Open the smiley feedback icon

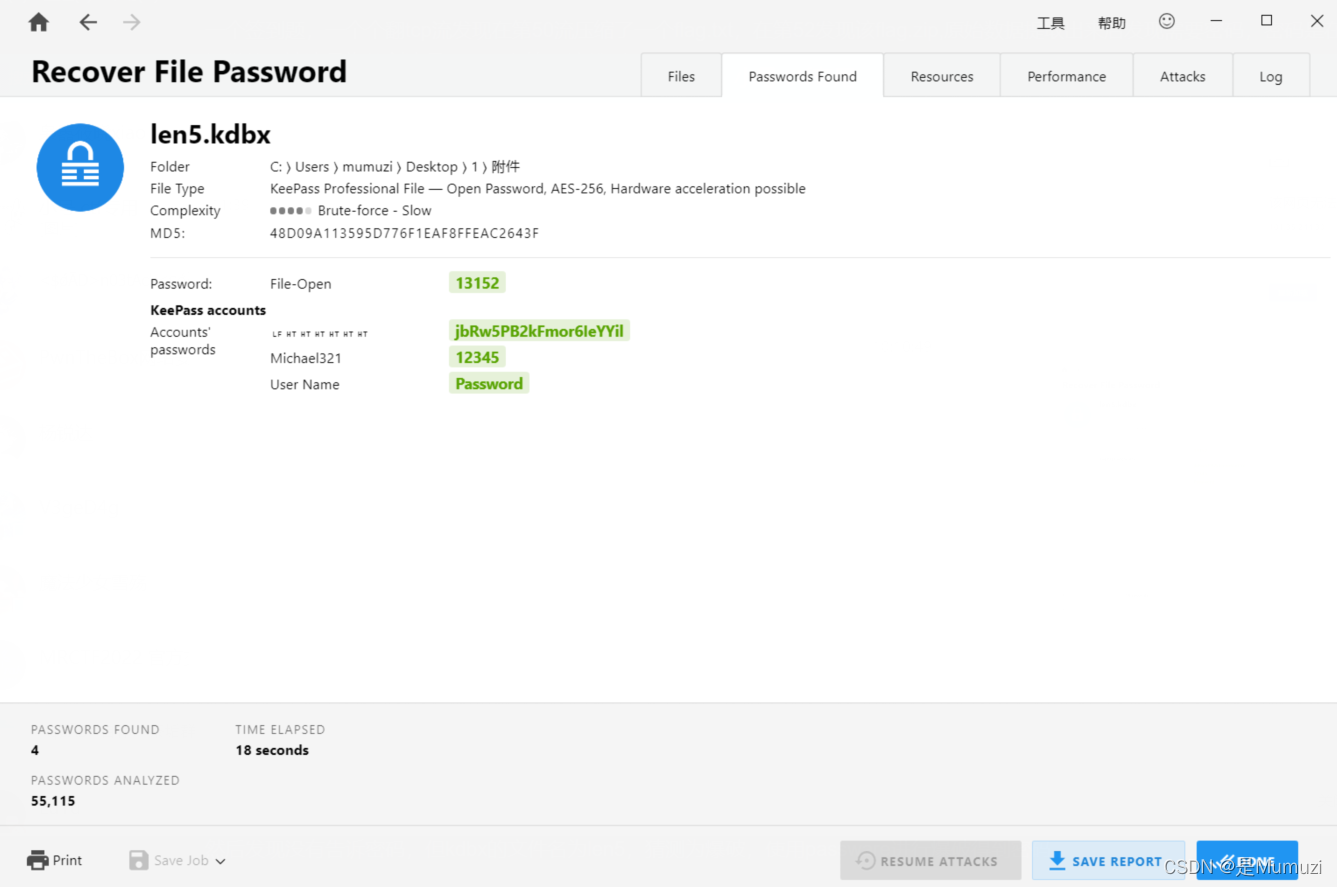tap(1167, 21)
